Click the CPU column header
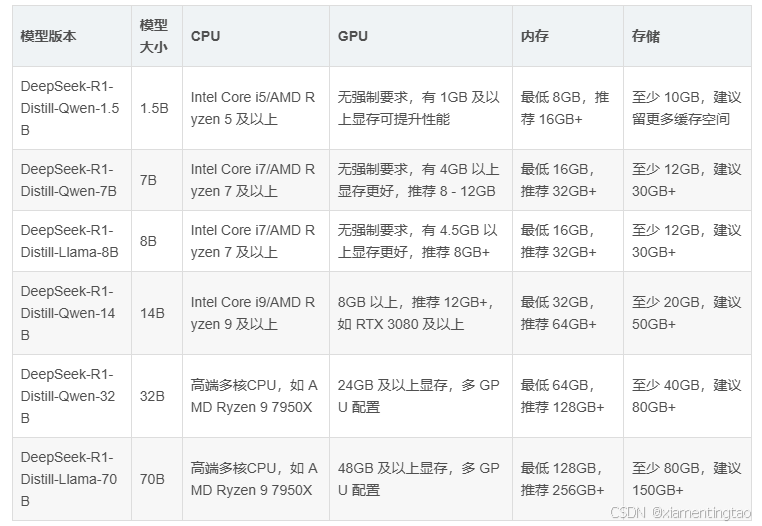This screenshot has width=762, height=526. (256, 36)
